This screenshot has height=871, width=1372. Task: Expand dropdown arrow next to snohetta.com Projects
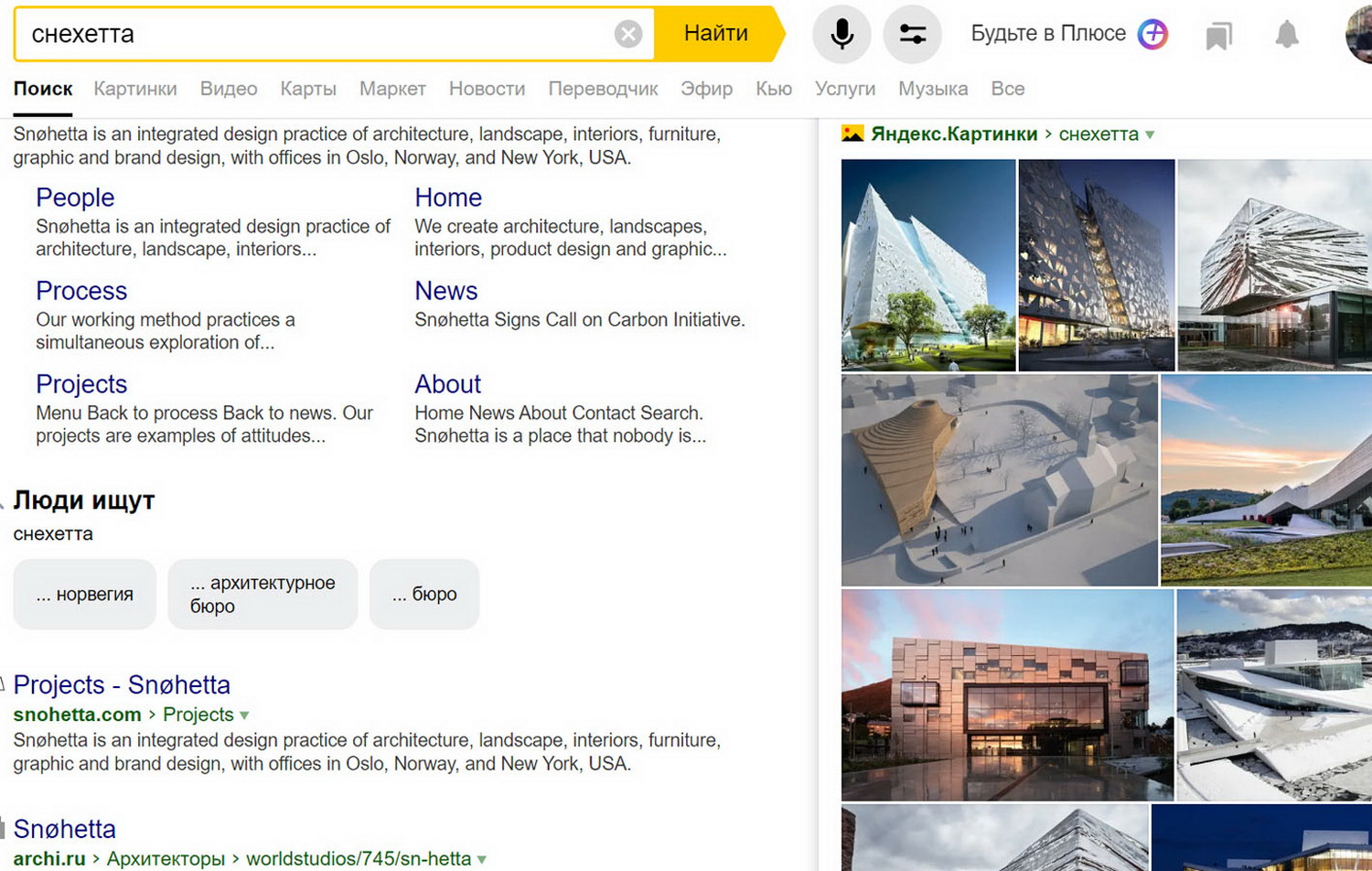(x=244, y=715)
